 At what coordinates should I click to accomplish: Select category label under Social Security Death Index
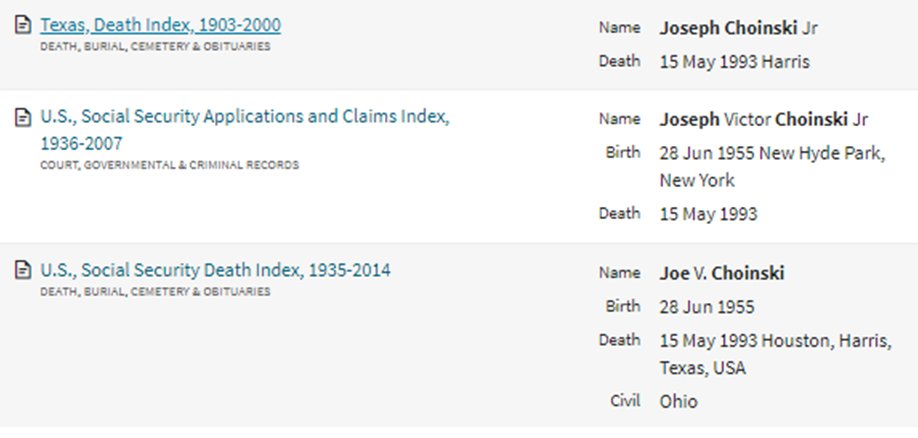click(x=155, y=292)
